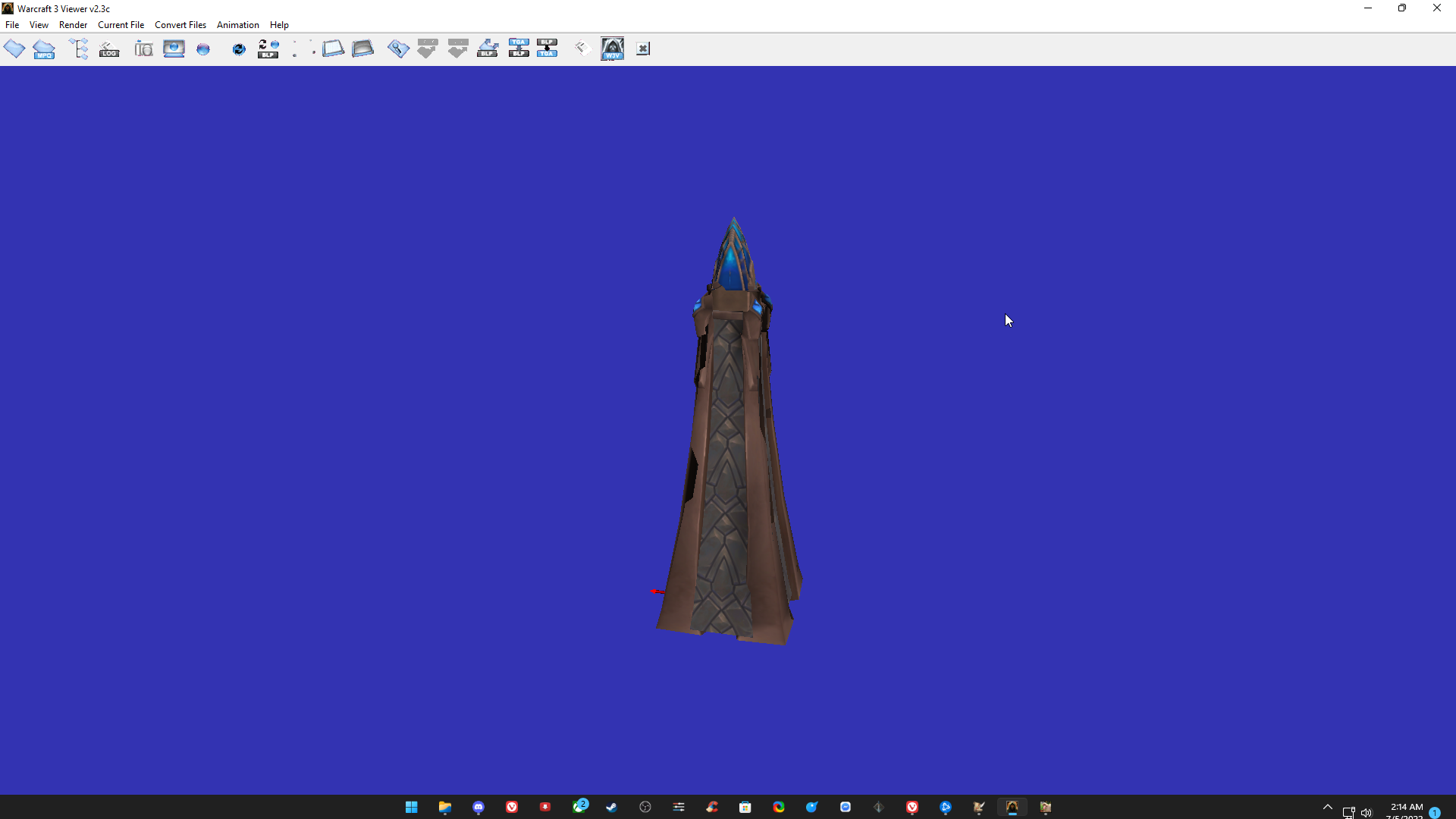Viewport: 1456px width, 819px height.
Task: Click the monitor BLP screen icon
Action: (x=174, y=49)
